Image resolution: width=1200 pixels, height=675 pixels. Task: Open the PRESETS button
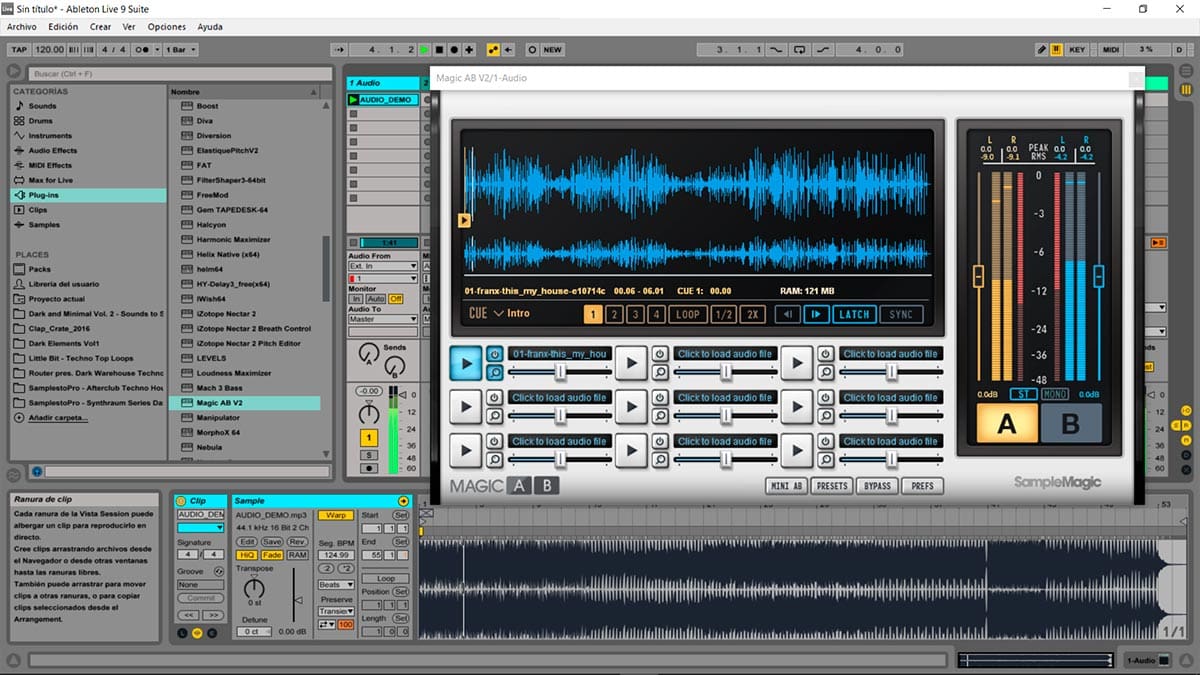coord(831,486)
